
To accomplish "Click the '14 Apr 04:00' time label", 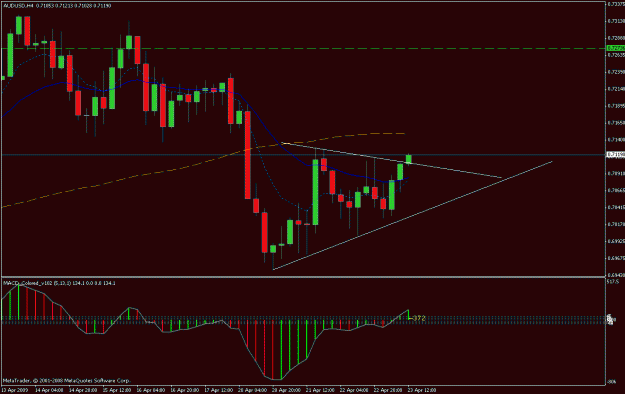I will (x=49, y=390).
